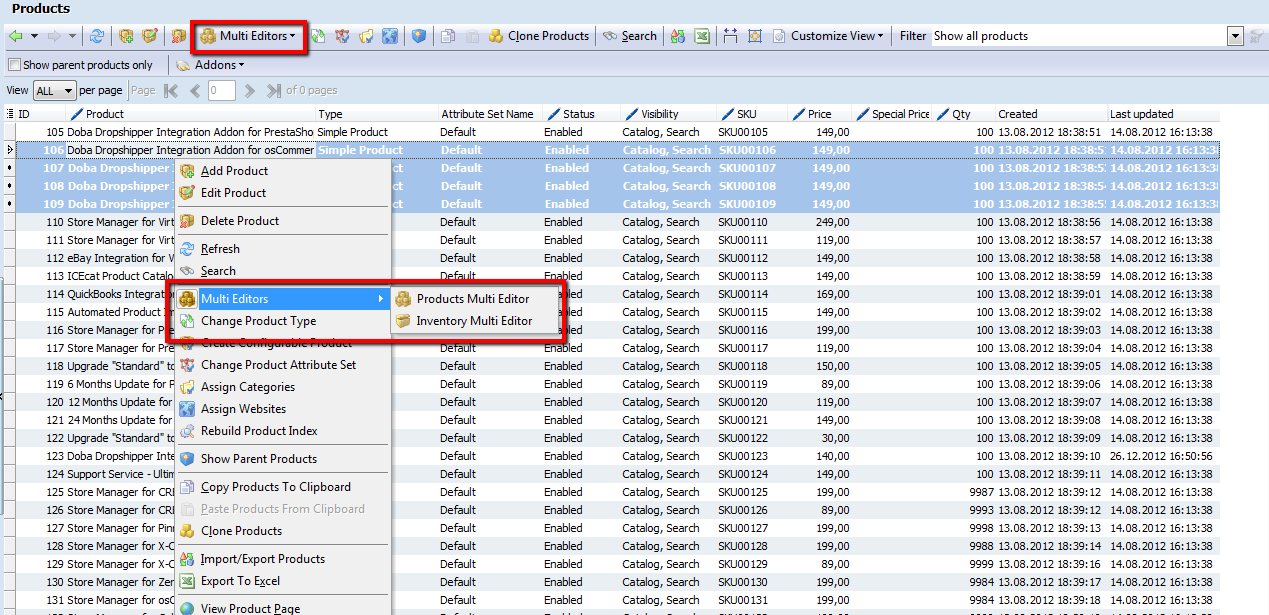Click the Show Parent Products shield icon in toolbar

(x=418, y=36)
